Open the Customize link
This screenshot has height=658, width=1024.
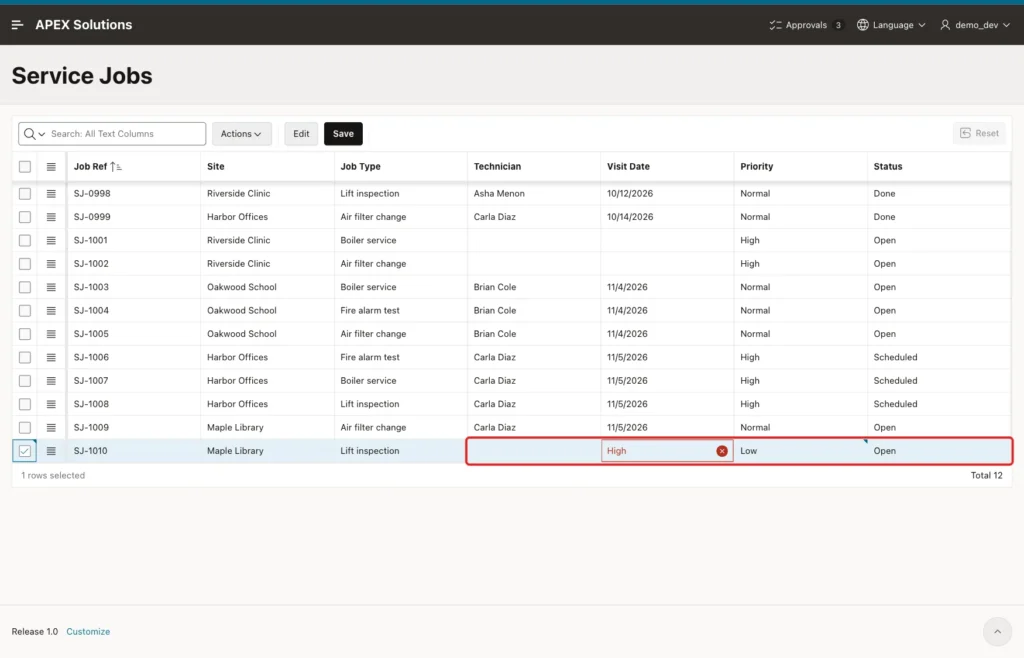[x=88, y=631]
